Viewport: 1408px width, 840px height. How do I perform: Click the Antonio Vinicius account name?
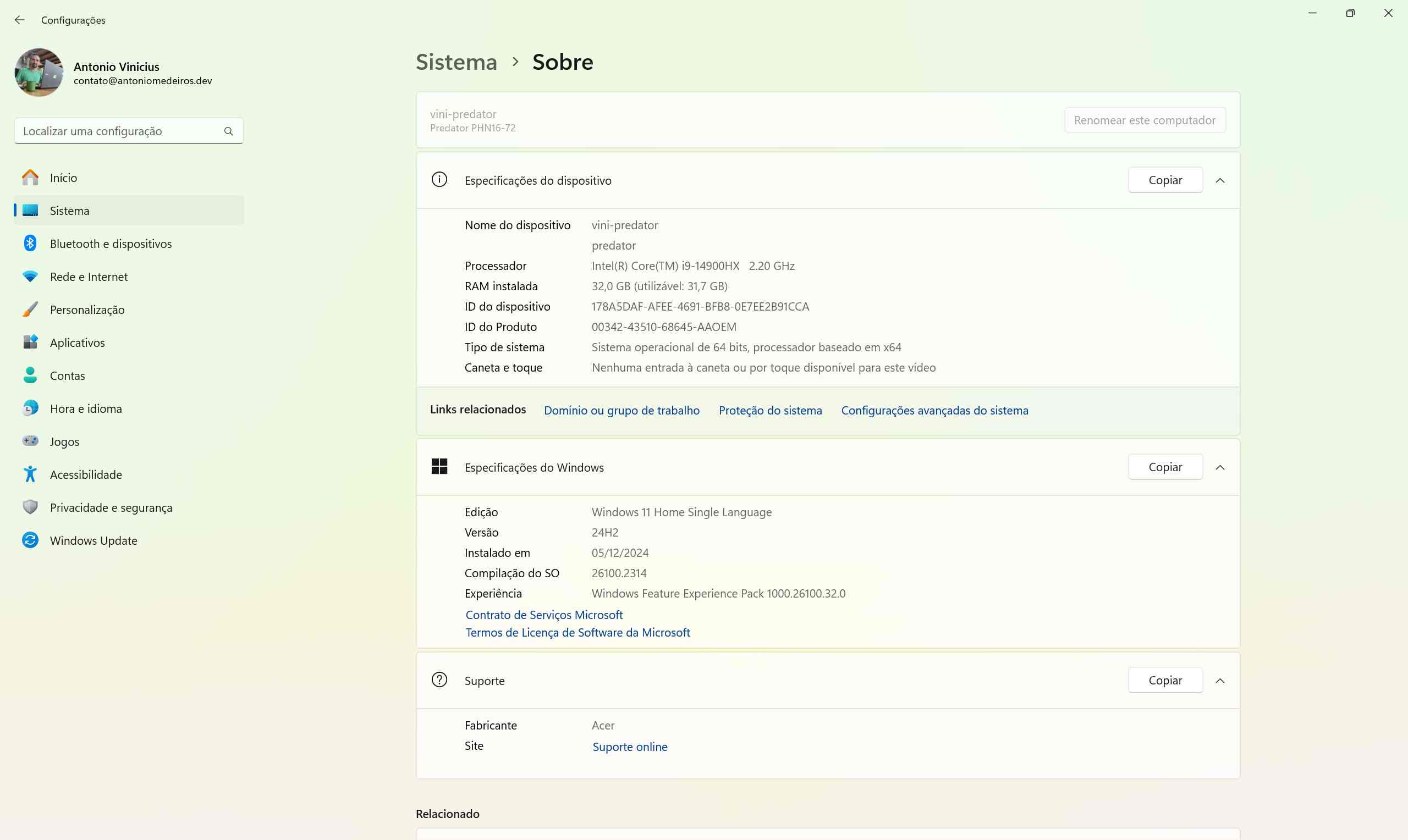116,67
